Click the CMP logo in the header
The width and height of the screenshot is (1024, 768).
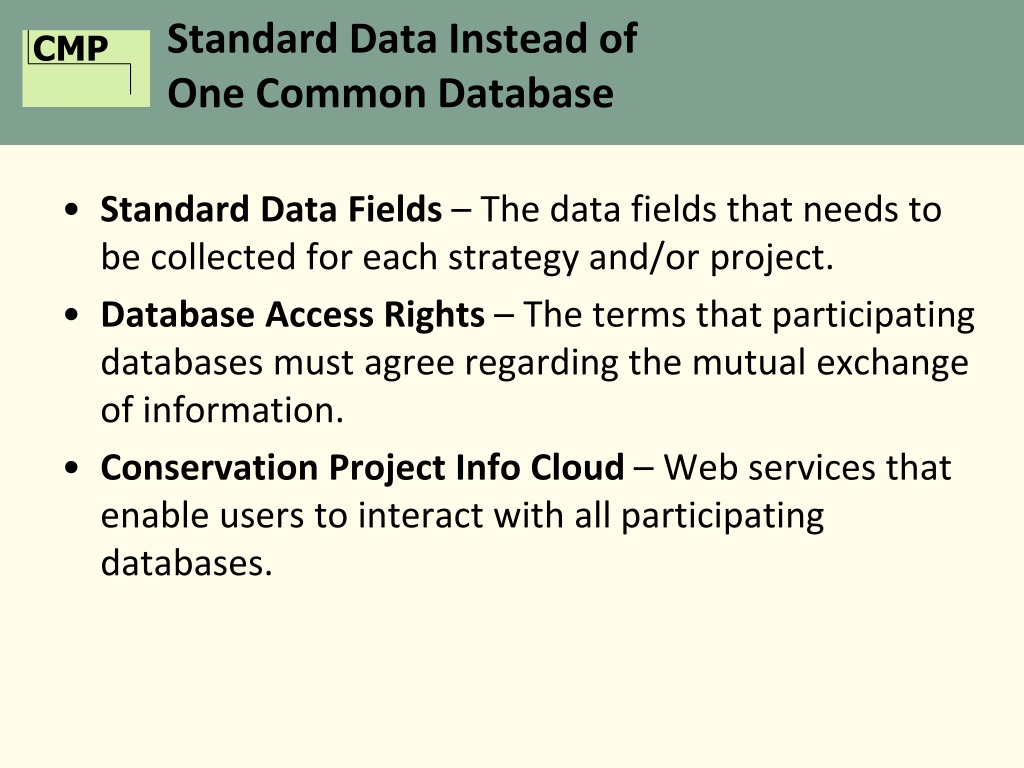point(85,67)
